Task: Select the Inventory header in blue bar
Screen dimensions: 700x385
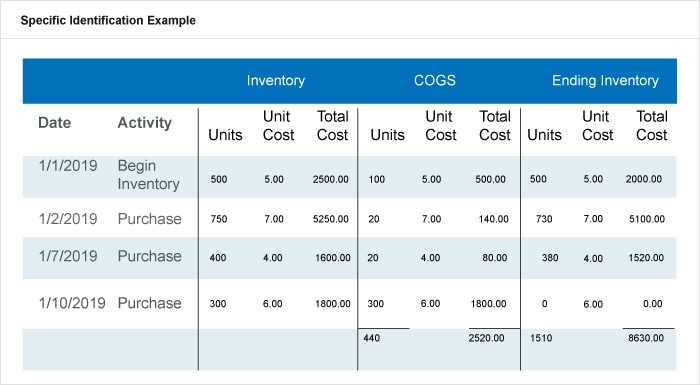Action: 276,80
